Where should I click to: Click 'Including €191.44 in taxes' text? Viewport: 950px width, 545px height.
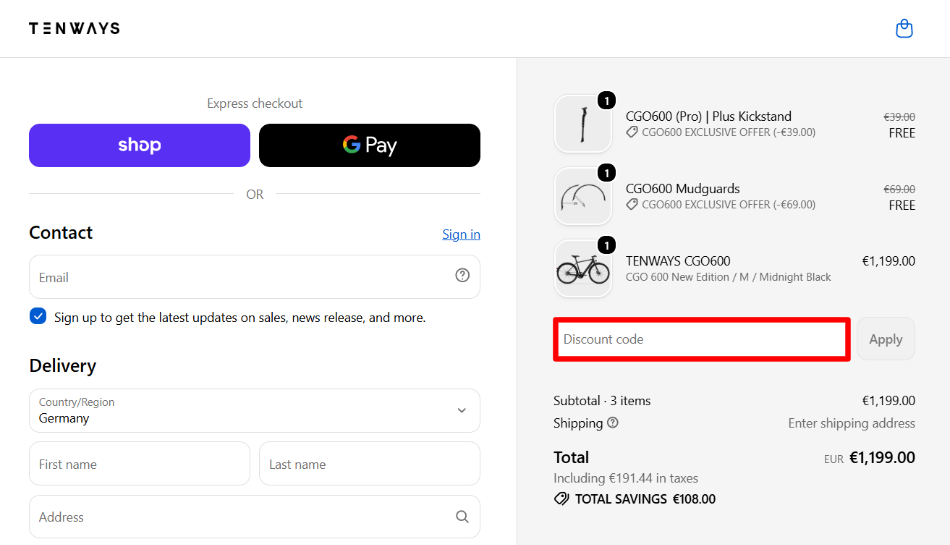[625, 478]
